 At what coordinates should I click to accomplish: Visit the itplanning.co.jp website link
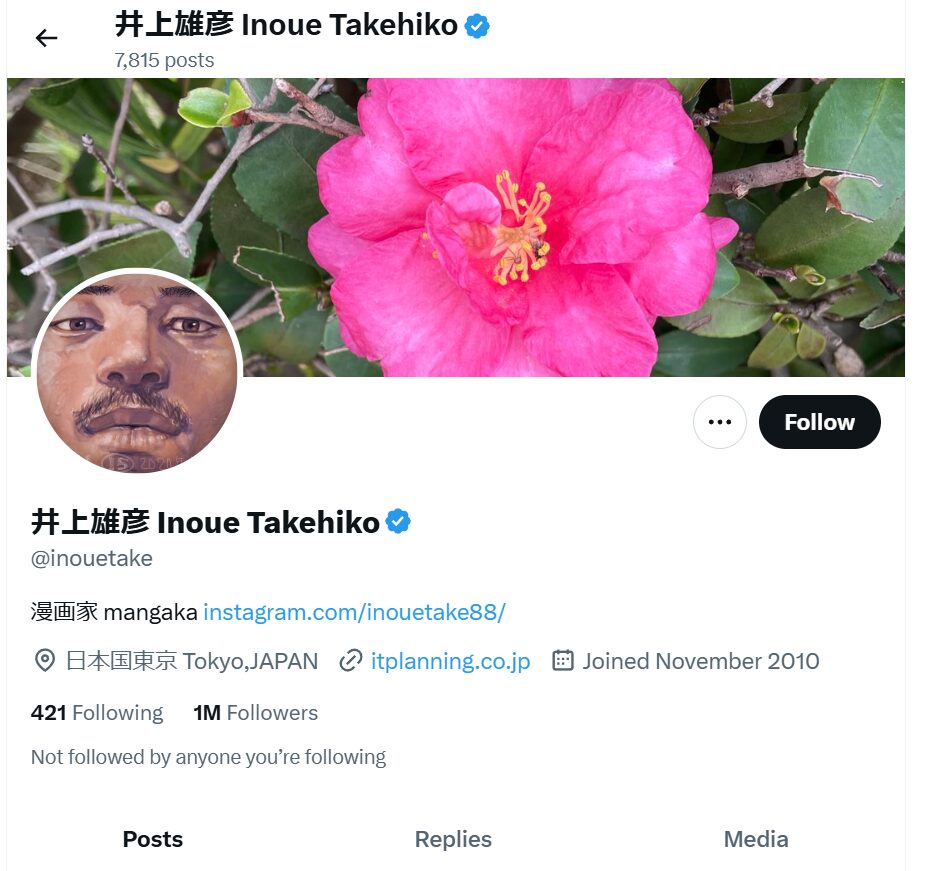coord(450,661)
